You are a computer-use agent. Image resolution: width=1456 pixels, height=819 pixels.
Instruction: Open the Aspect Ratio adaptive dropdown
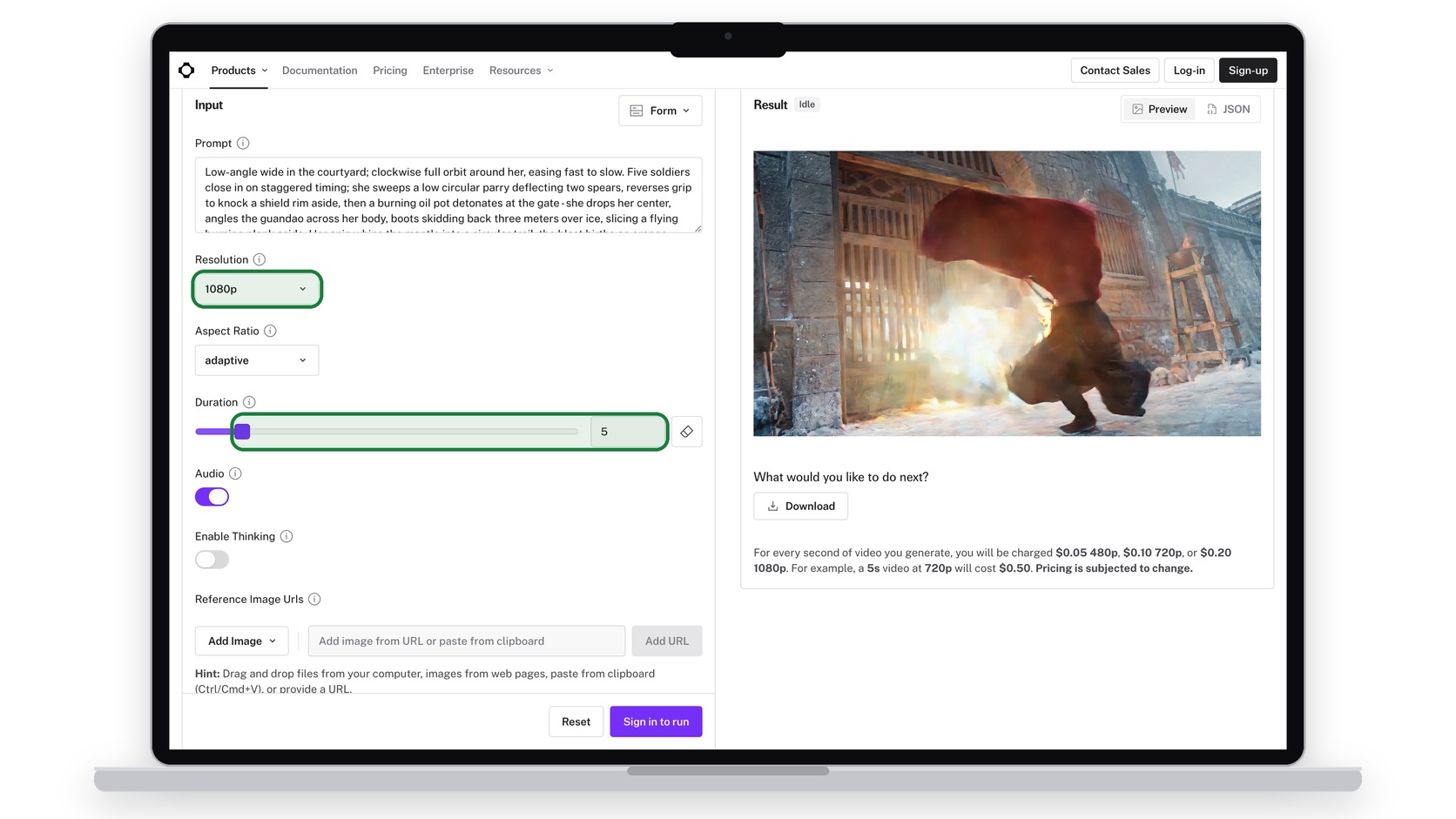tap(257, 360)
